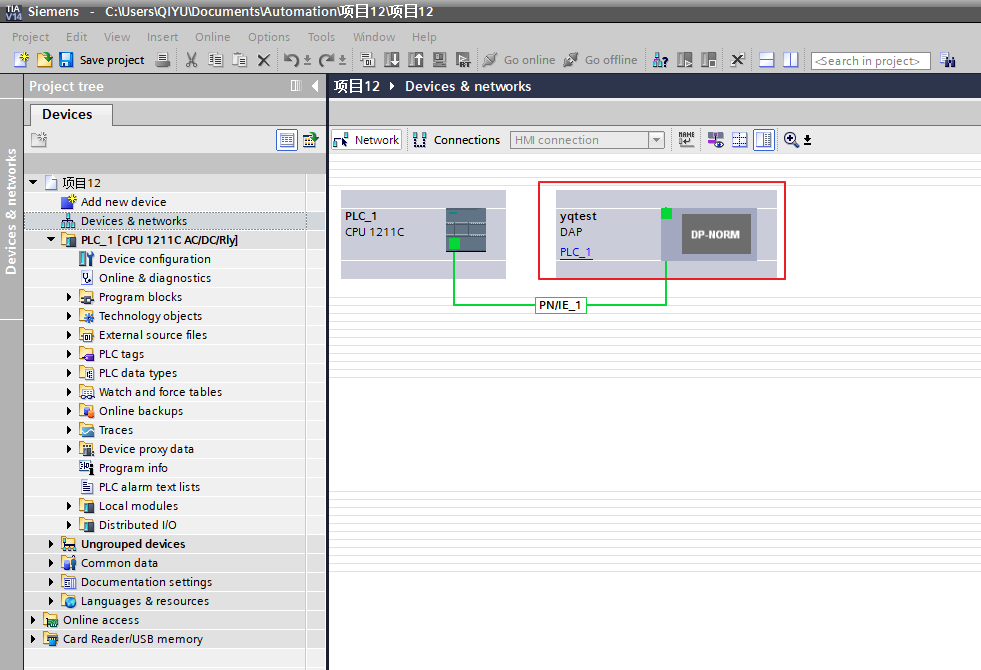Click the Accessible devices icon
Viewport: 981px width, 670px height.
(660, 60)
